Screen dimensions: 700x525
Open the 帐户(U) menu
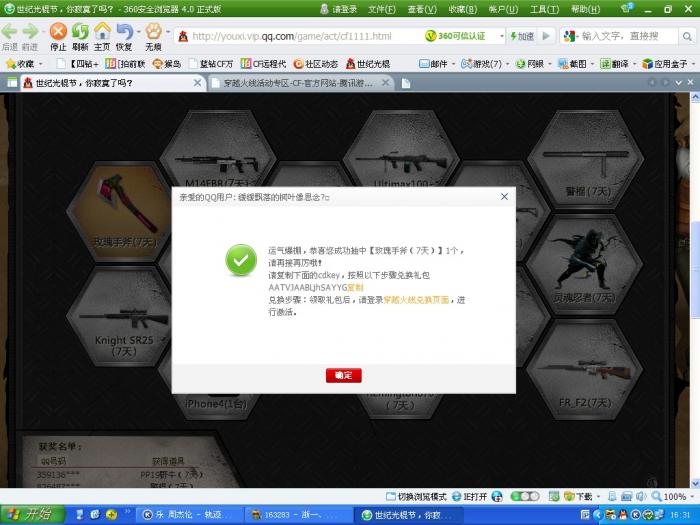pos(503,9)
